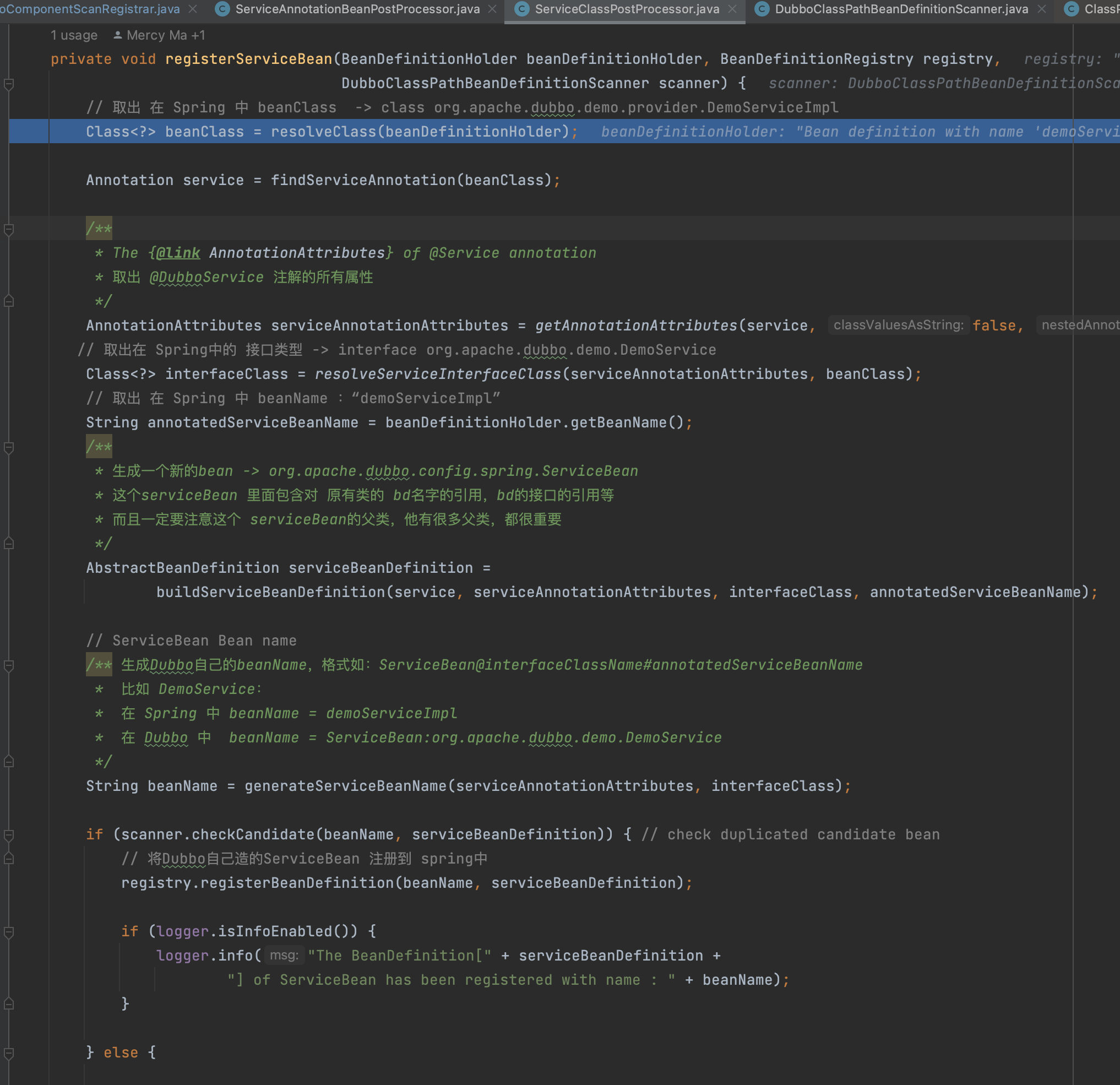Image resolution: width=1120 pixels, height=1085 pixels.
Task: Click fold end marker at logger block closing brace
Action: 9,1004
